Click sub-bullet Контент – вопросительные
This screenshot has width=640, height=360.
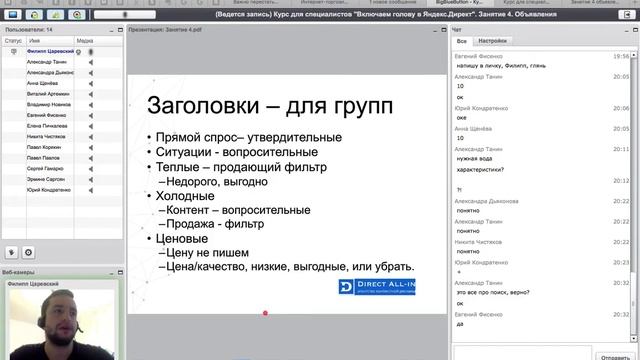[238, 210]
